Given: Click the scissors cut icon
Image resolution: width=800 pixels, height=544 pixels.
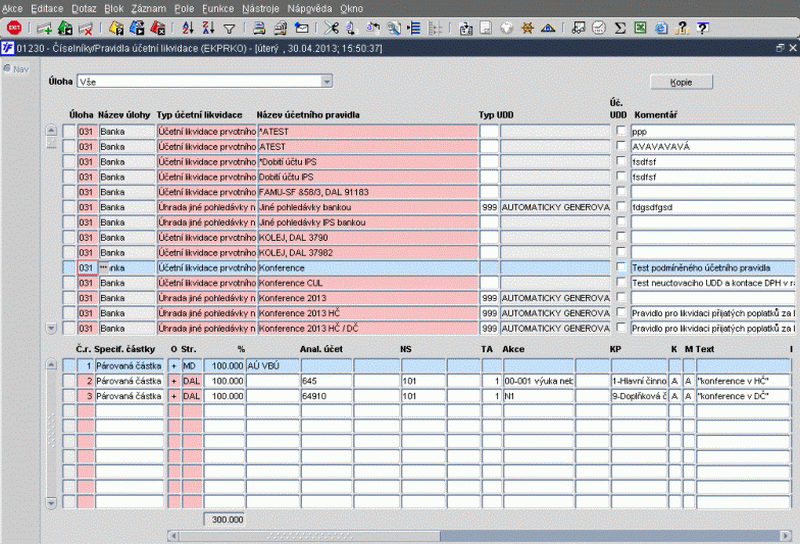Looking at the screenshot, I should point(331,28).
